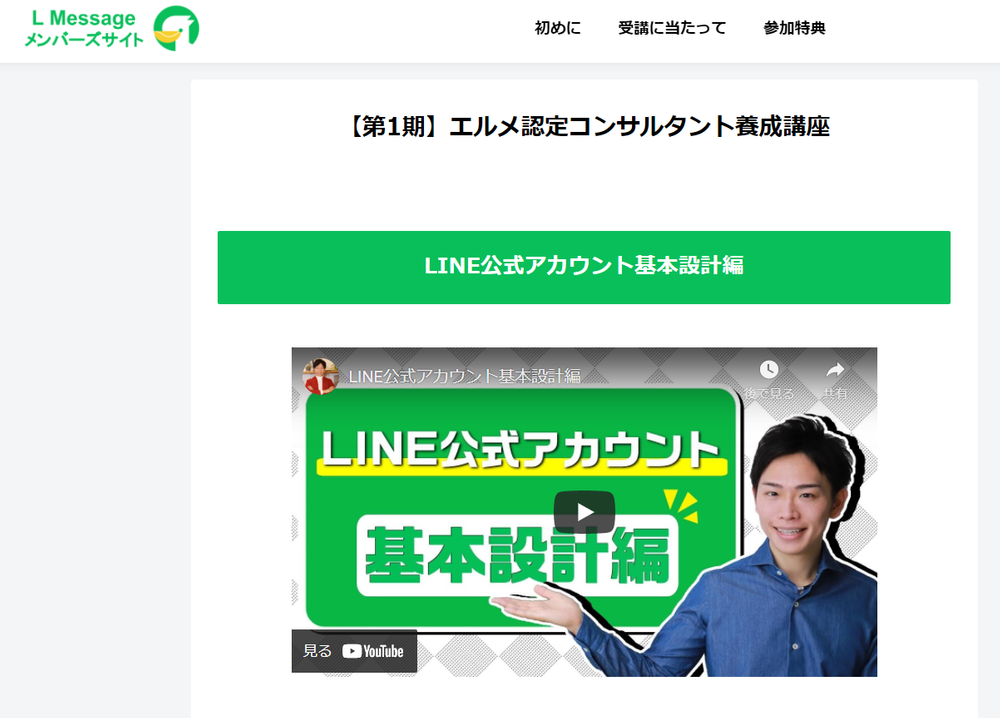The image size is (1000, 718).
Task: Play the embedded YouTube video
Action: (x=584, y=512)
